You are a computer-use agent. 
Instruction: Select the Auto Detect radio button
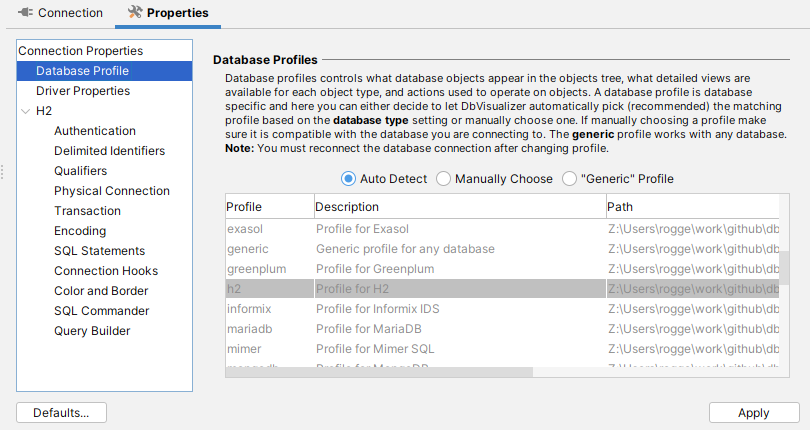click(349, 179)
